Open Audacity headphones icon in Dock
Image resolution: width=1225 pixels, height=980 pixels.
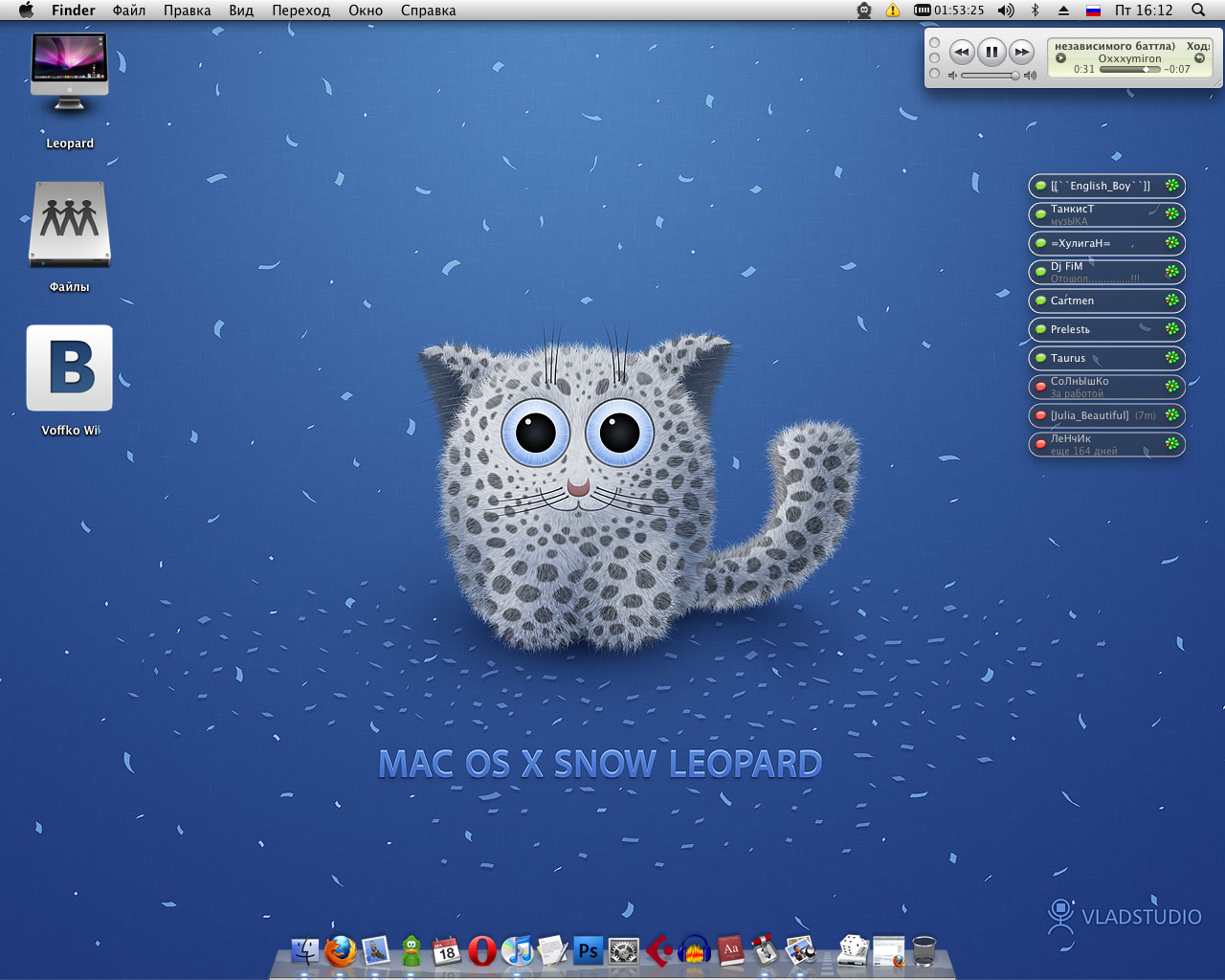point(695,950)
